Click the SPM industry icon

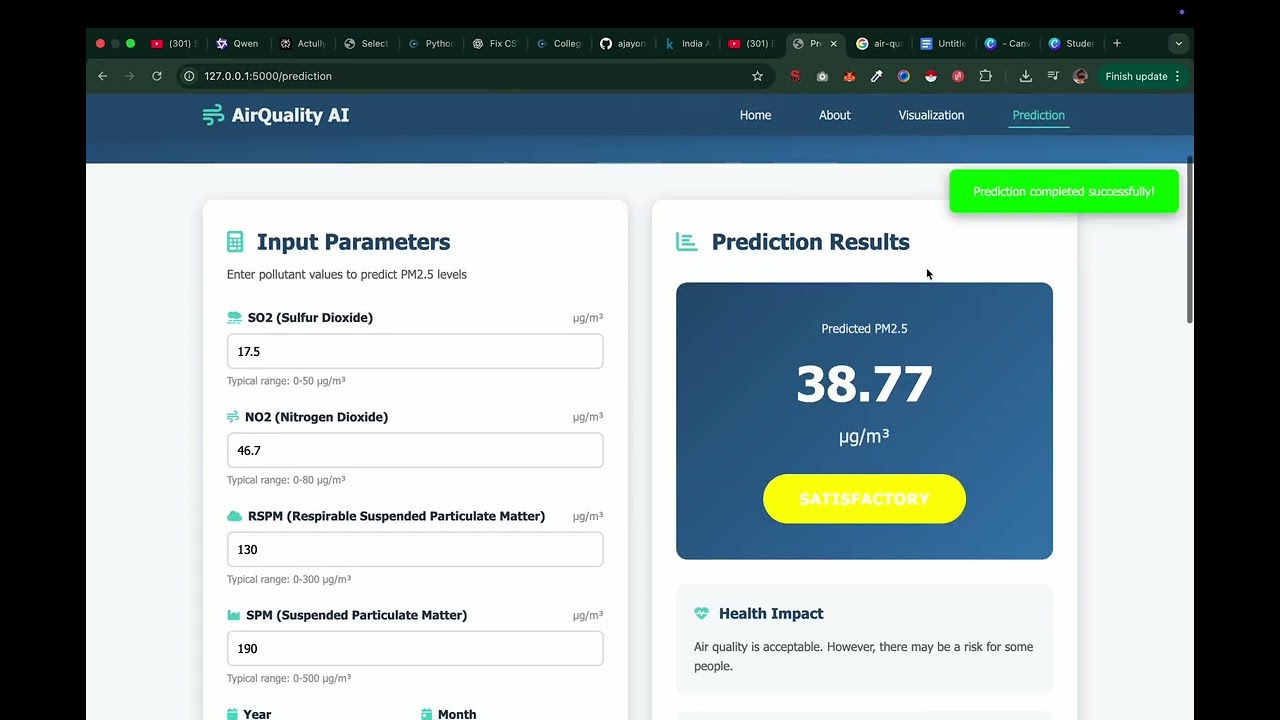233,615
